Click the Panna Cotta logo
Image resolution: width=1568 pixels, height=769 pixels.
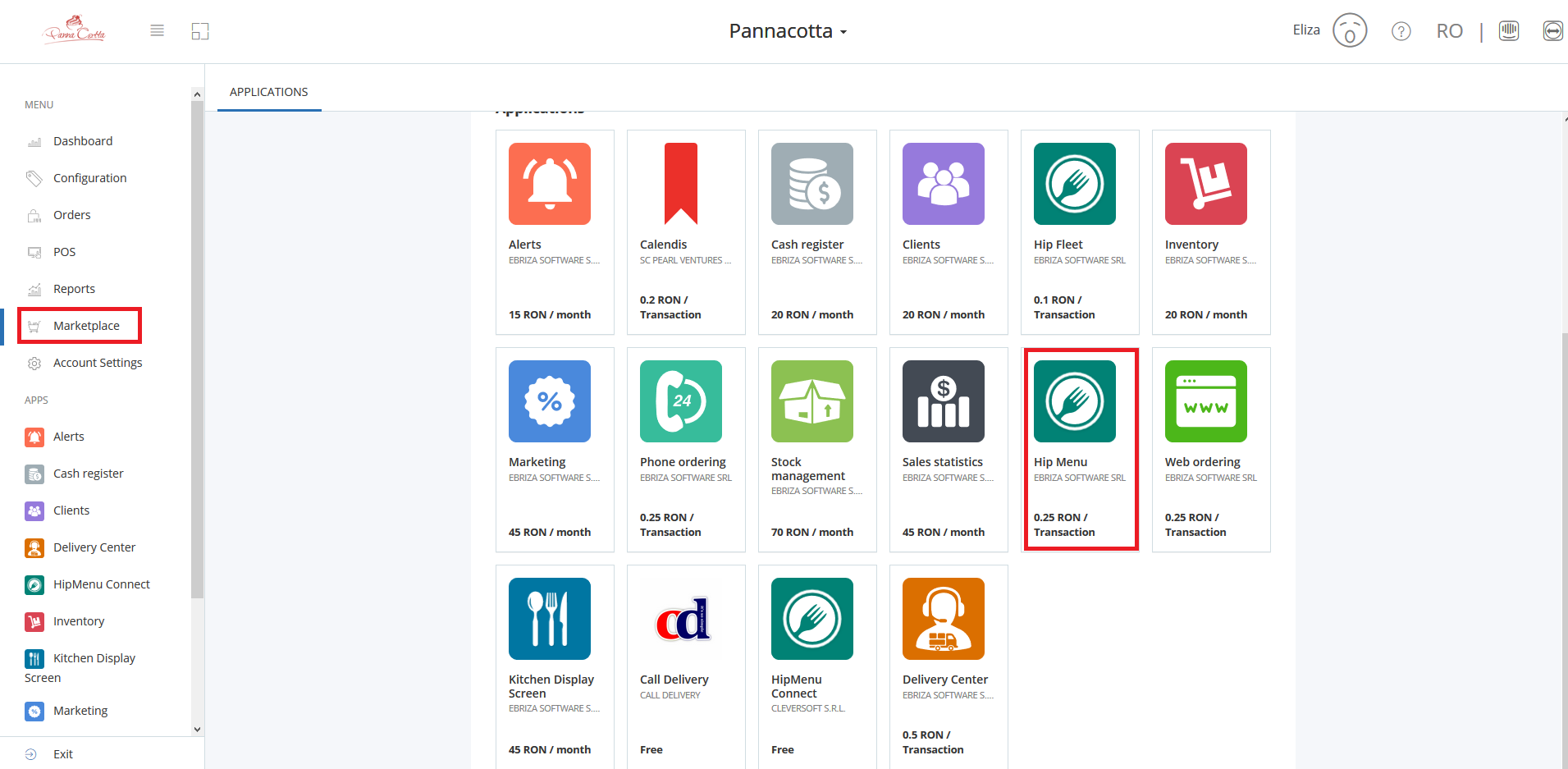tap(75, 30)
